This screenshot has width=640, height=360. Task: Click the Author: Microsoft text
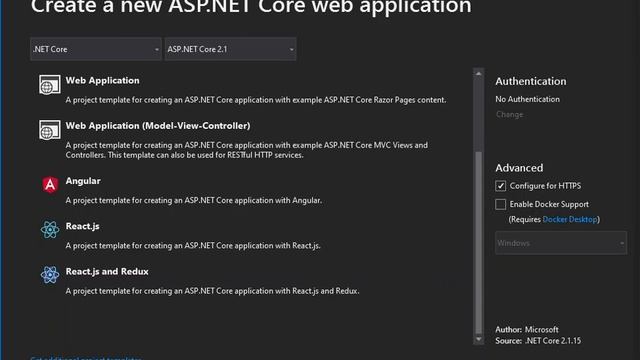tap(527, 329)
